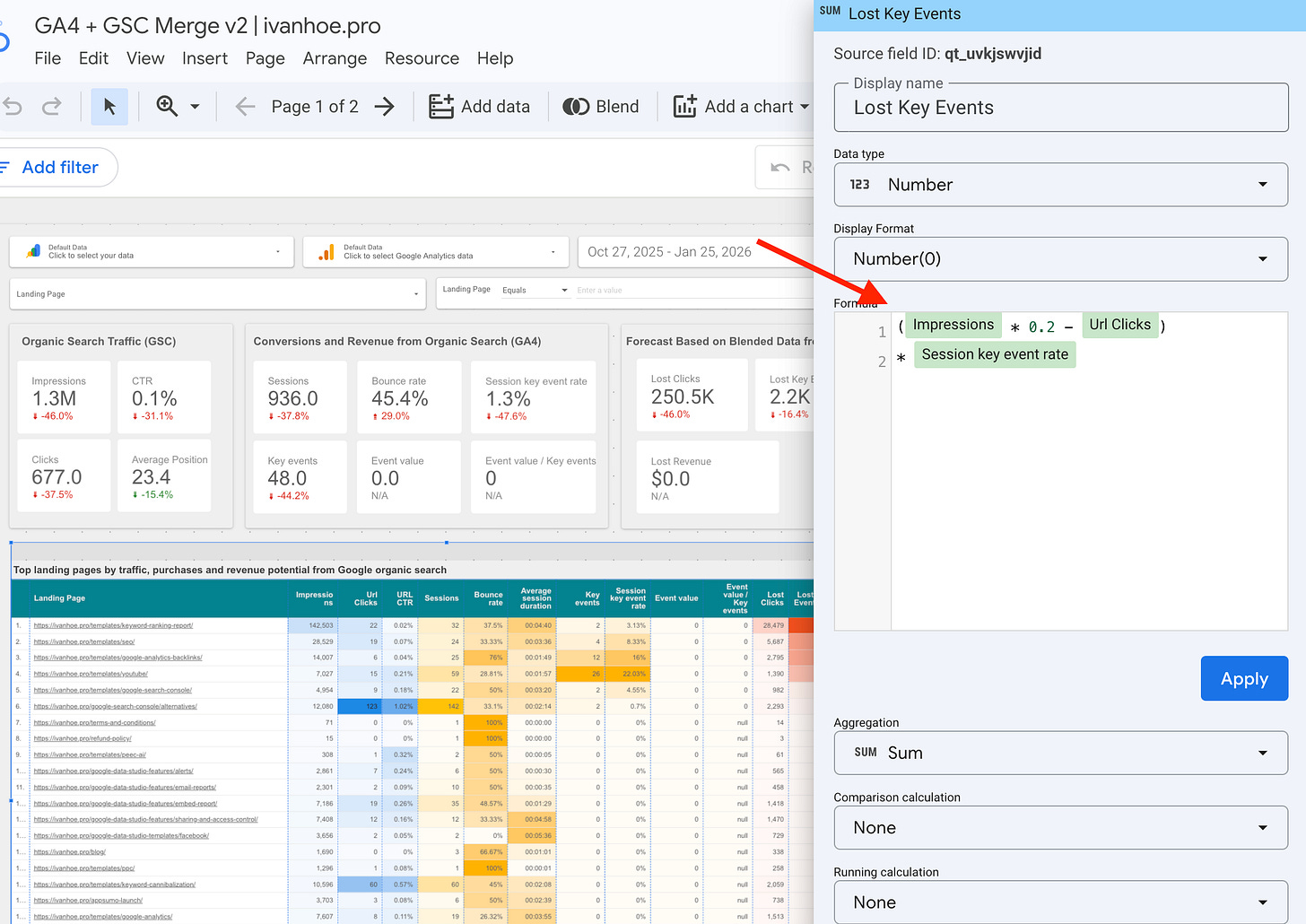Go back using left page arrow
The image size is (1306, 924).
click(244, 106)
